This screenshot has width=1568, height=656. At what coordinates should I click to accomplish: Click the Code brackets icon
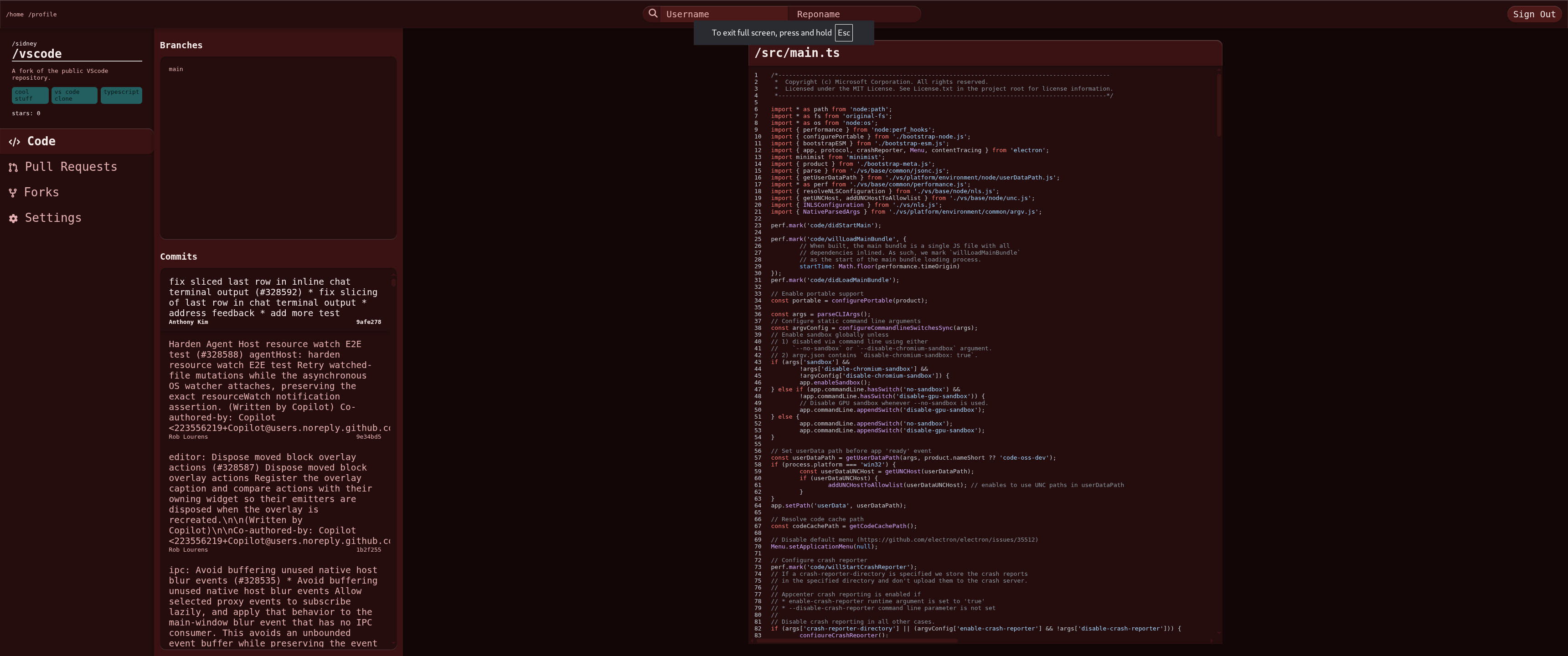(15, 142)
